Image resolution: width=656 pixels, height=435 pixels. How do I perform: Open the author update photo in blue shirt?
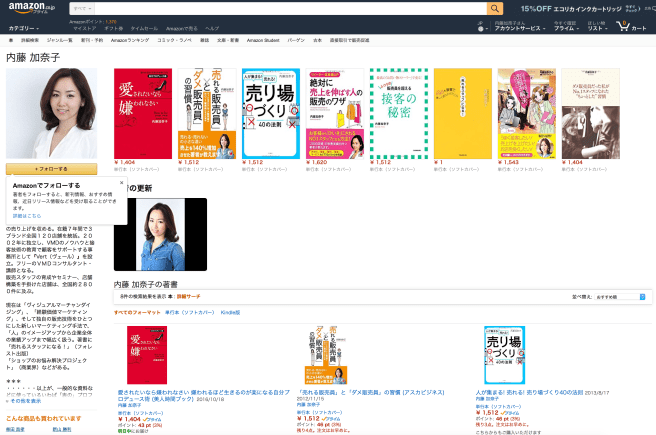(x=160, y=234)
